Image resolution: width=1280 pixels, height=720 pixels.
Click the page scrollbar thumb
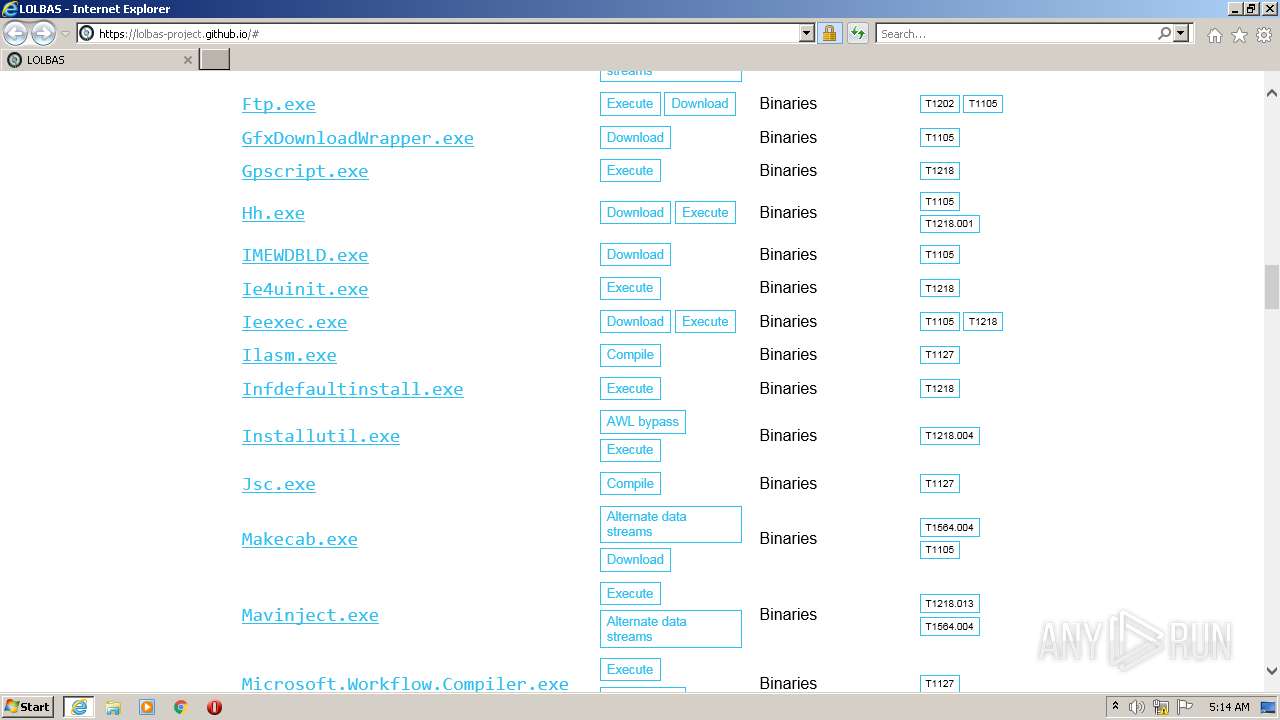click(x=1272, y=287)
